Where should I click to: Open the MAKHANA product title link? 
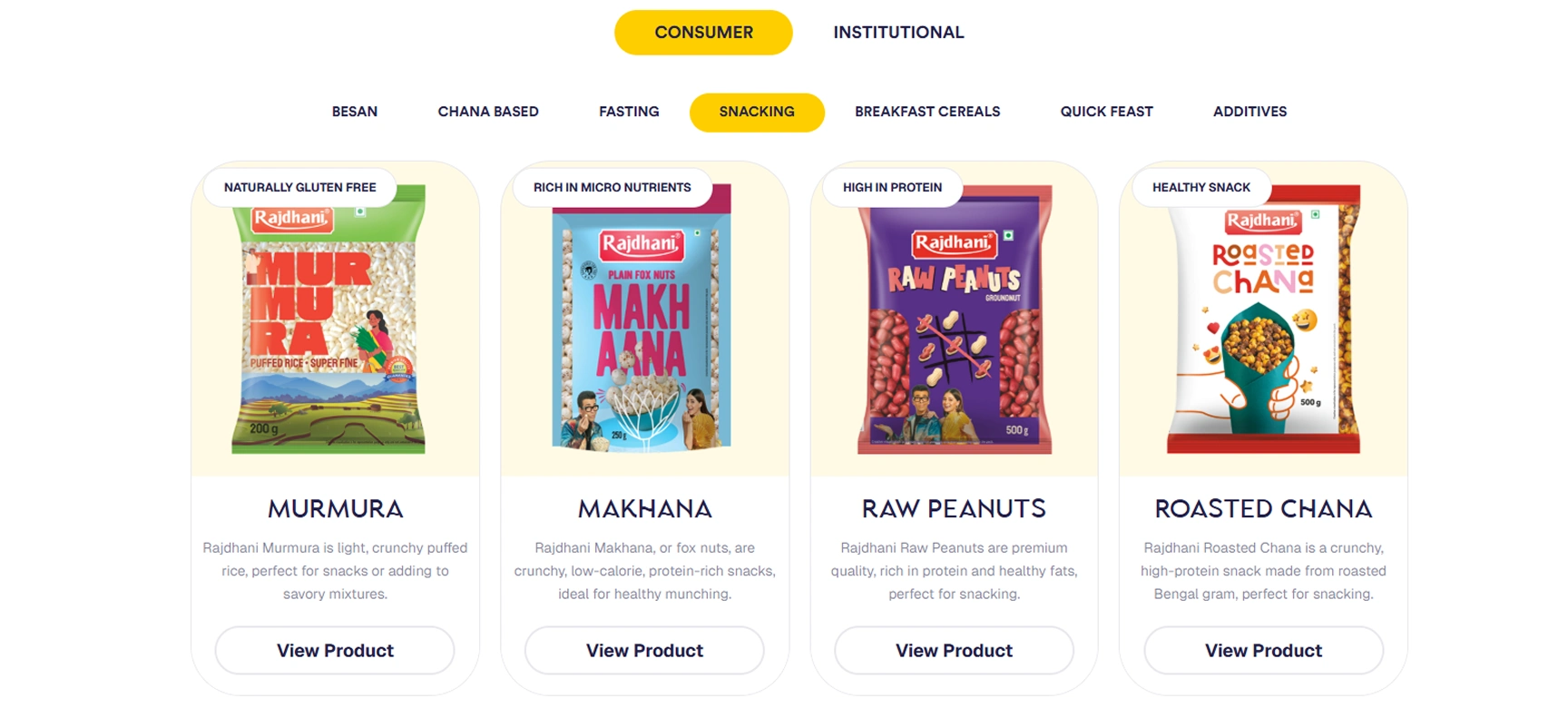pyautogui.click(x=644, y=509)
